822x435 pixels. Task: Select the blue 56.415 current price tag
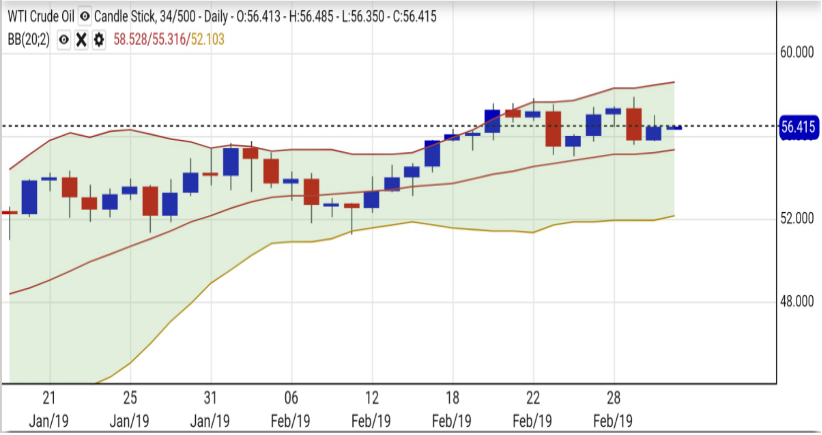(x=799, y=127)
